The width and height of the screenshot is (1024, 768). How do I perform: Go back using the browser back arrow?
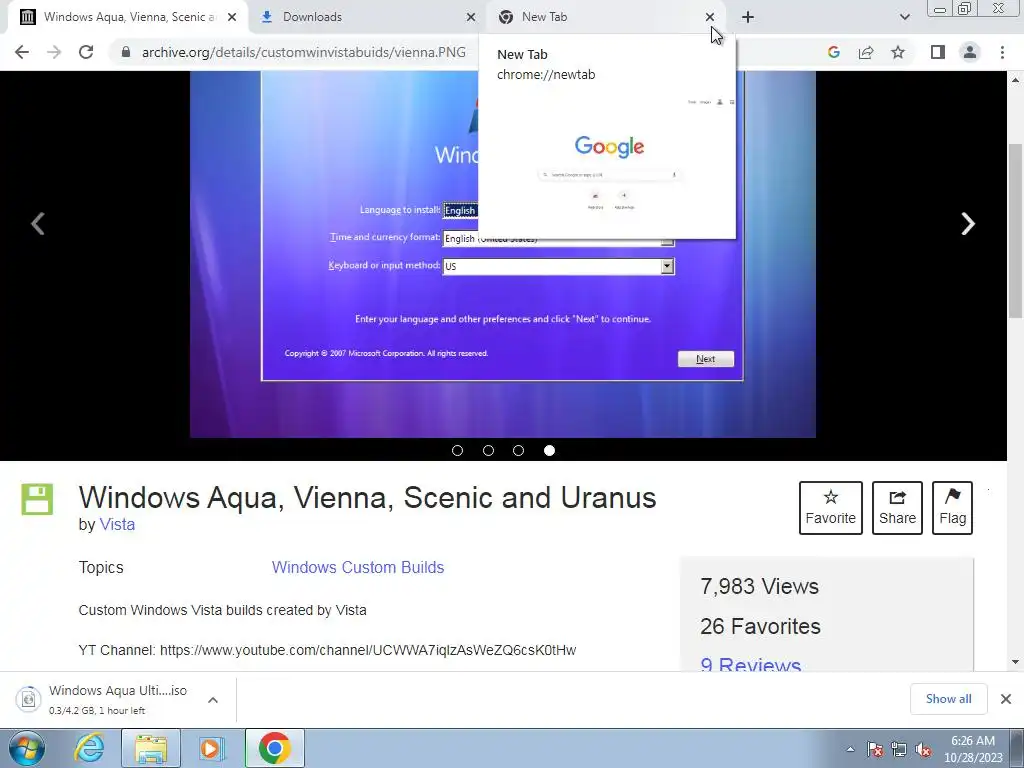(22, 52)
